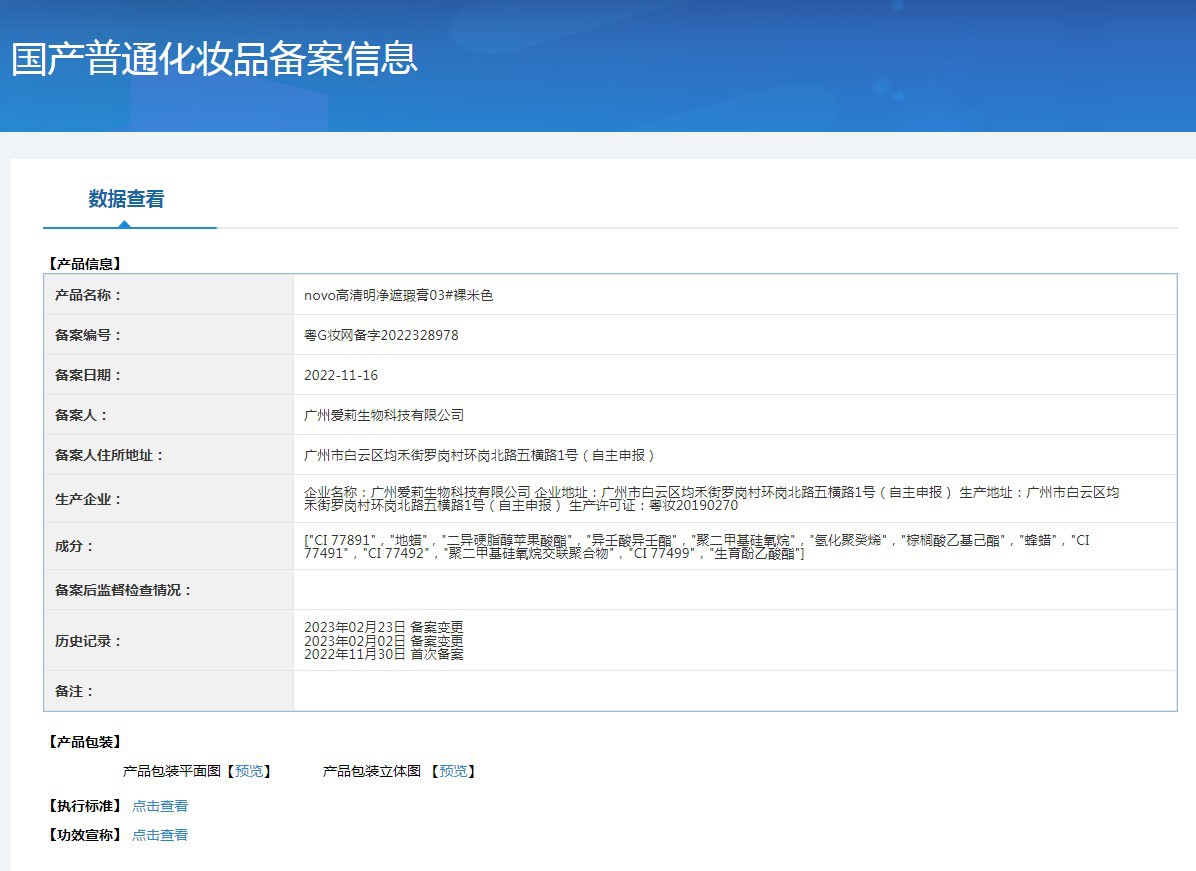The image size is (1196, 871).
Task: Click the 备案编号： row label
Action: (88, 335)
